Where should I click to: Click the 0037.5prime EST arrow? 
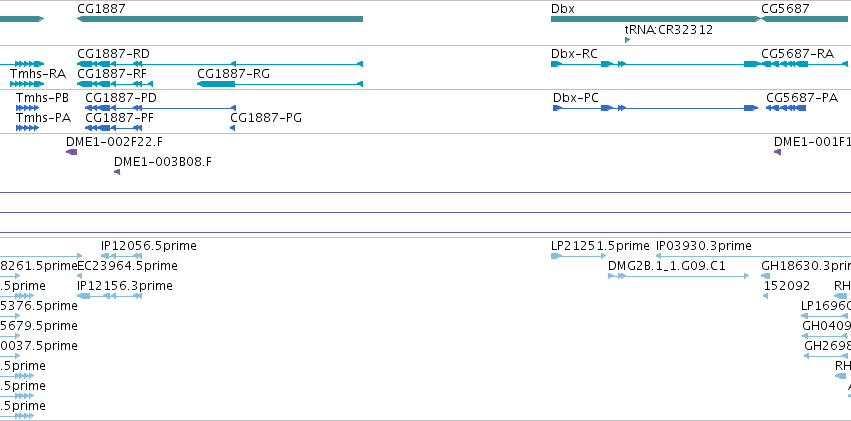coord(10,356)
